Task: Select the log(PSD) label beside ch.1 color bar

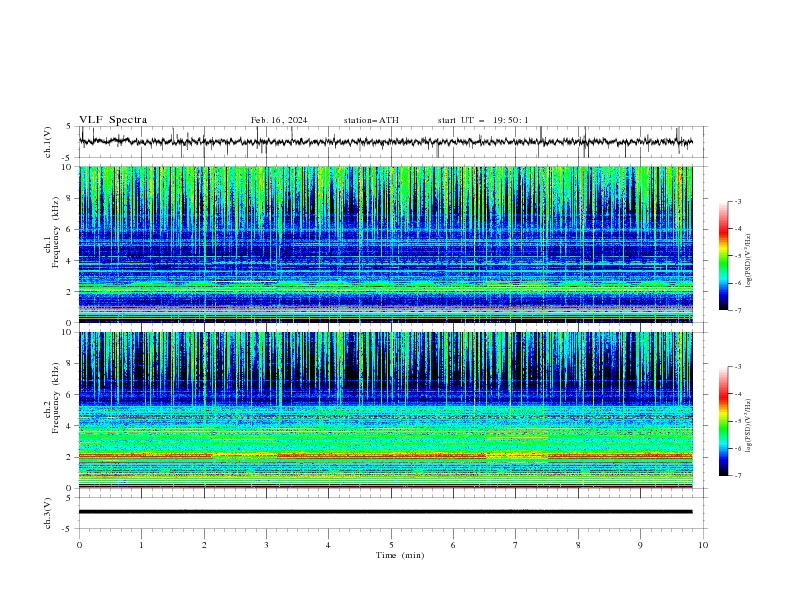Action: point(748,261)
